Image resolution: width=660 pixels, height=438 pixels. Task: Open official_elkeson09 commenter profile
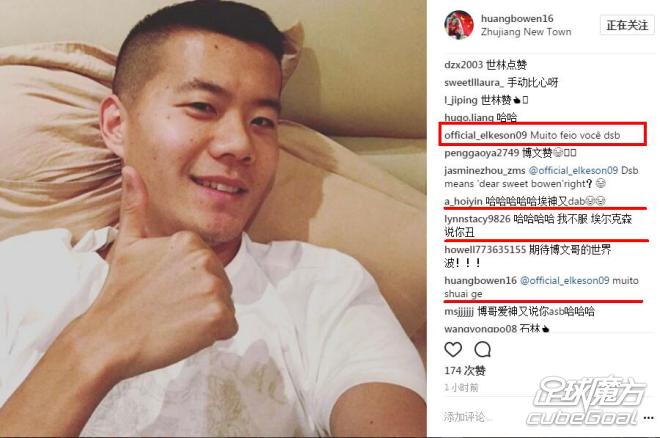point(485,135)
